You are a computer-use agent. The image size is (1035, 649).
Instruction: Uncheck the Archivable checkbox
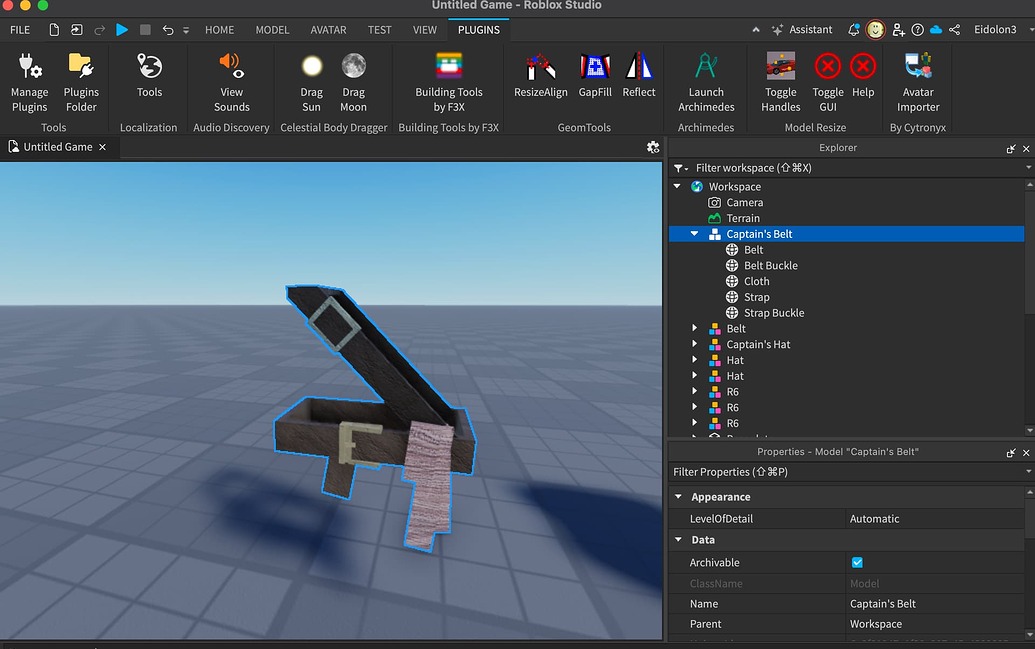856,562
